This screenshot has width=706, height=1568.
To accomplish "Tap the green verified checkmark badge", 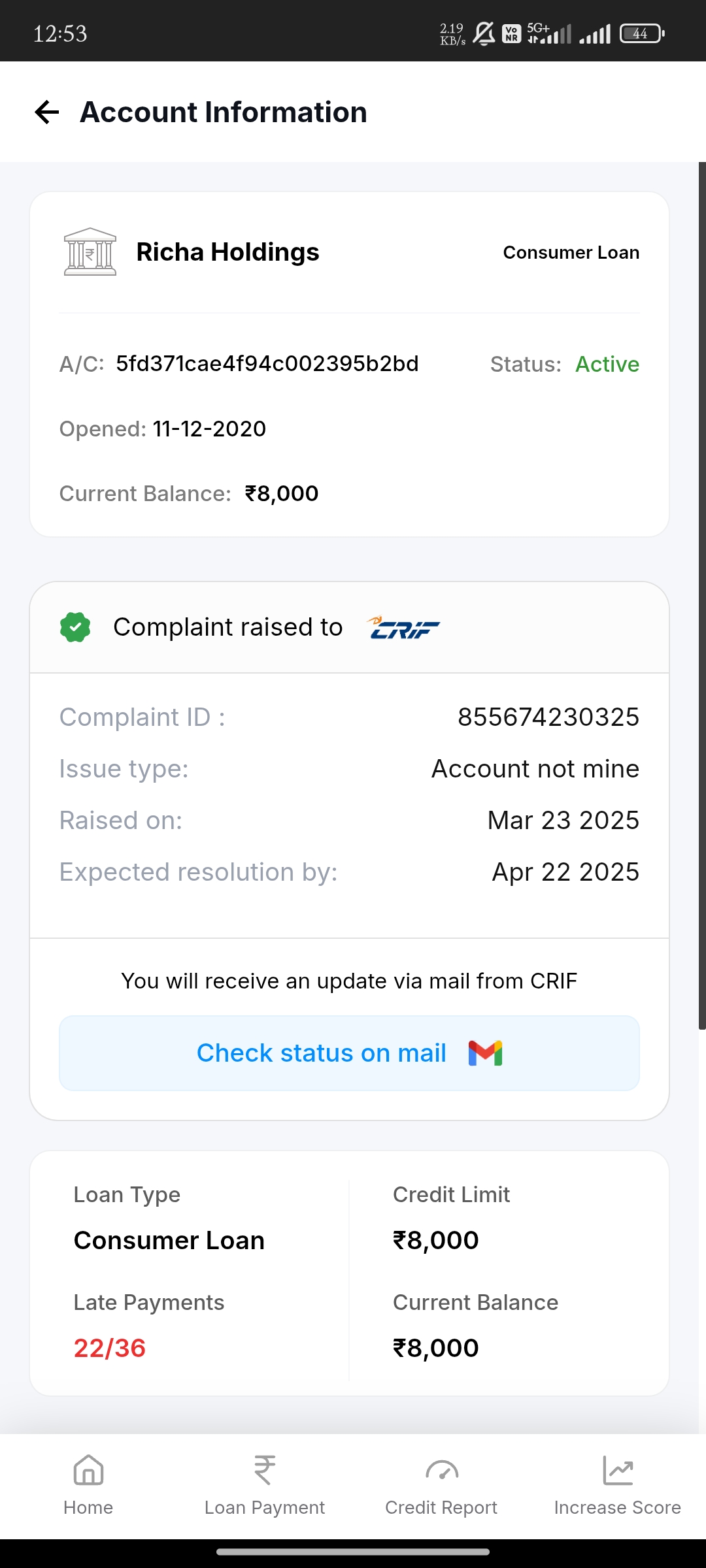I will click(75, 627).
